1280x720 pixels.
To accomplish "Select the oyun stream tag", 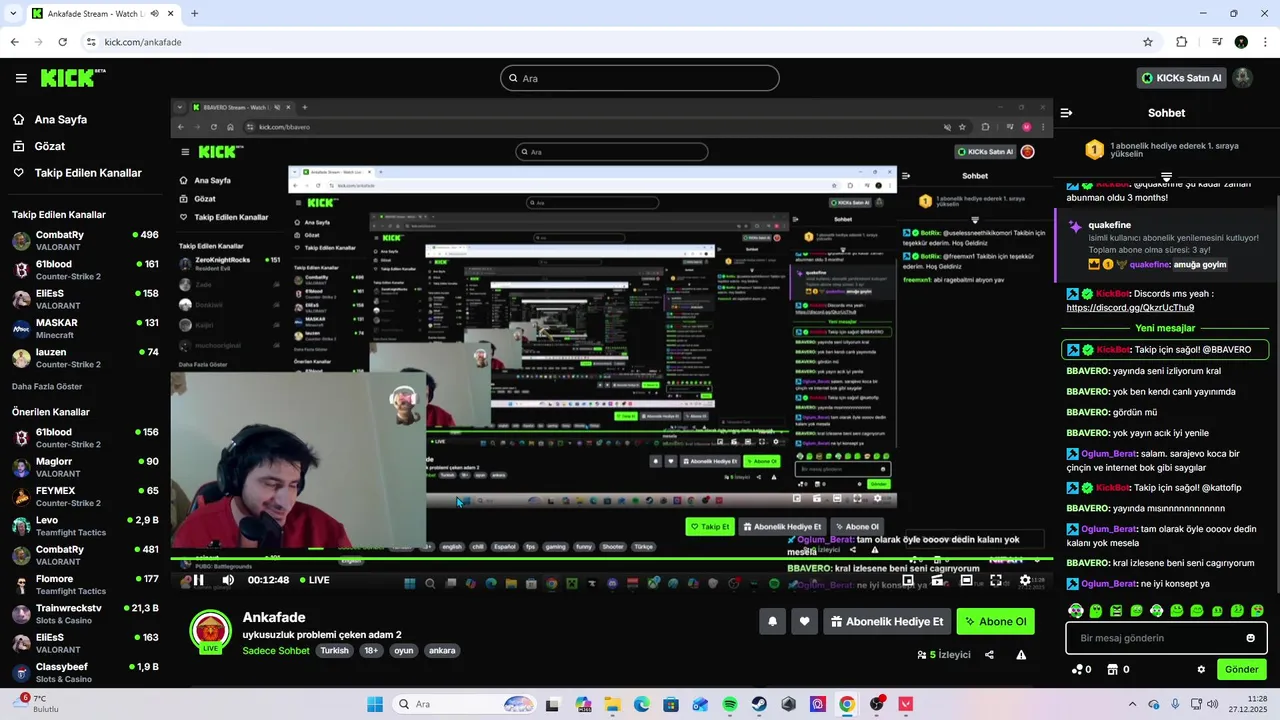I will [403, 650].
